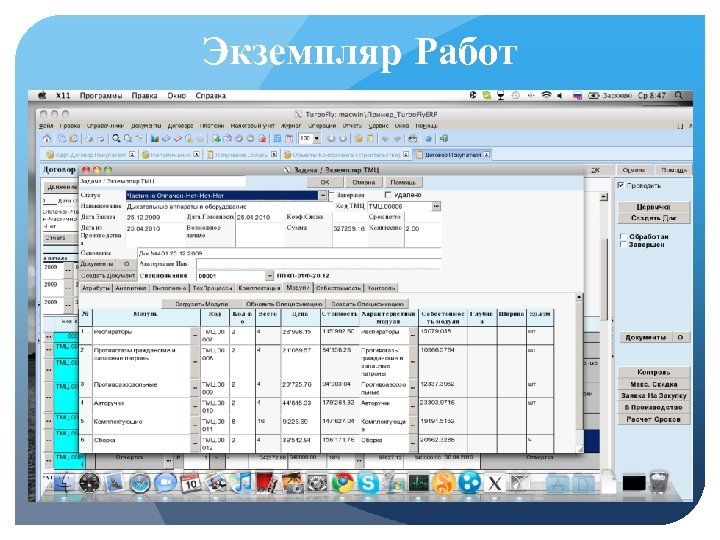720x540 pixels.
Task: Select the Договор Покупателя document tab
Action: 453,155
